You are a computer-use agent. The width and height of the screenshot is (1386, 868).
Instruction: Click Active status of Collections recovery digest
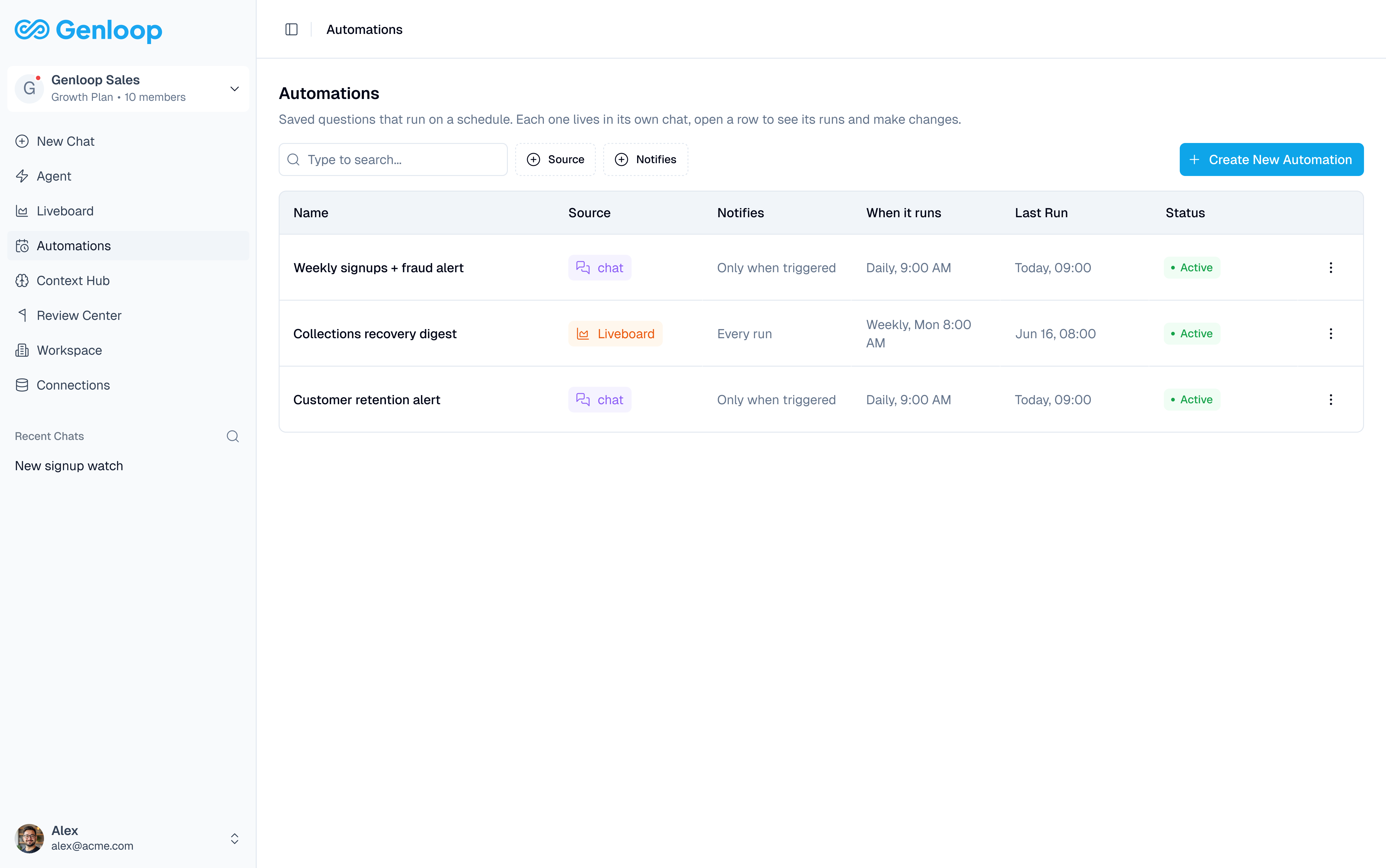pos(1192,334)
